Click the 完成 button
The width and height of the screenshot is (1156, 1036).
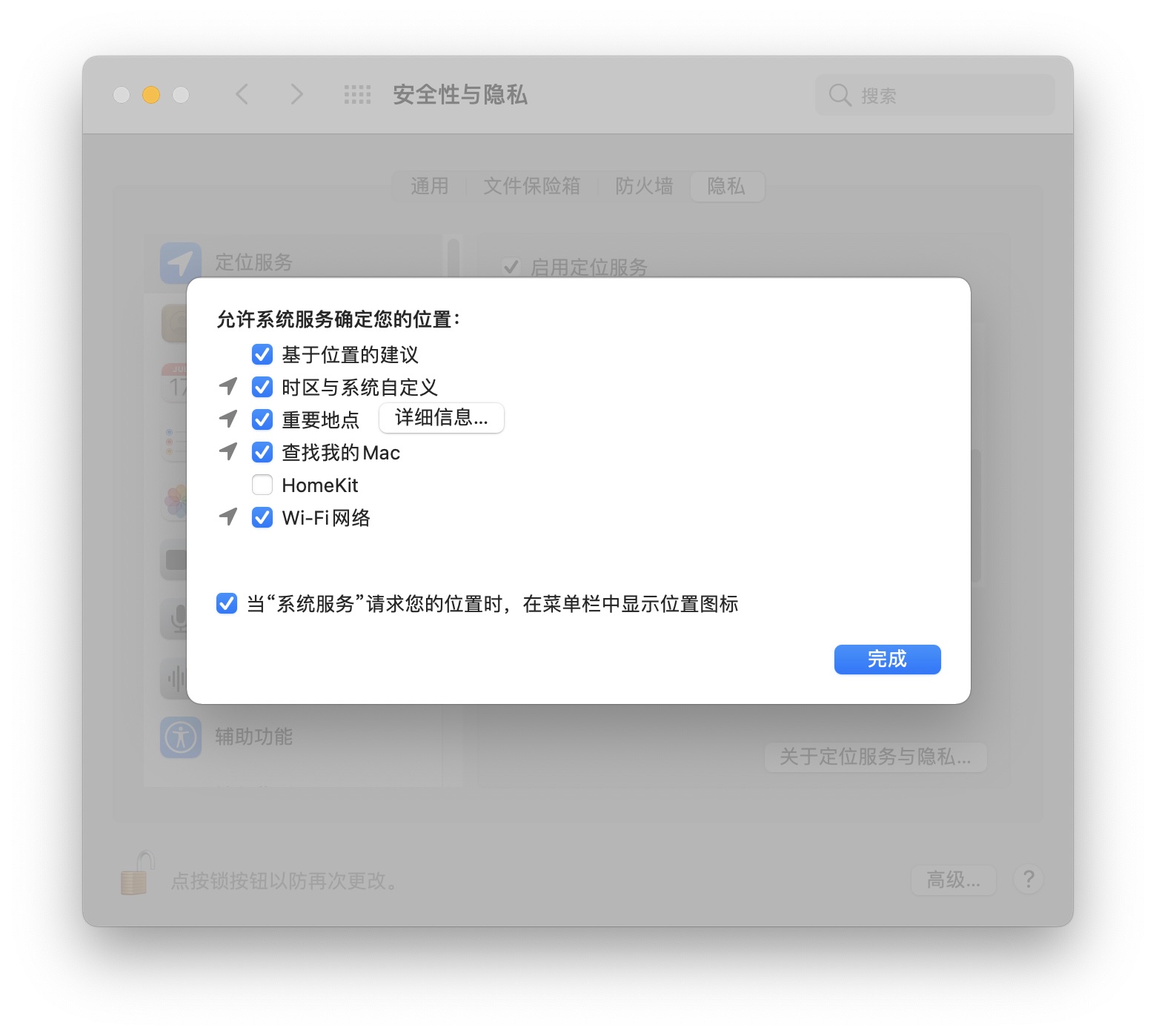[887, 659]
